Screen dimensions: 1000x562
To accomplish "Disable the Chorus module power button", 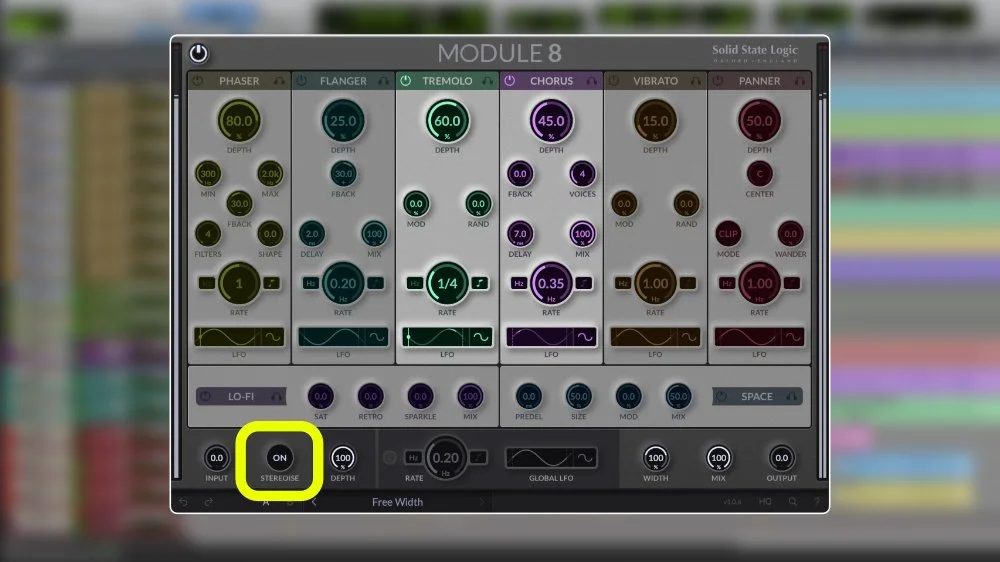I will point(510,81).
